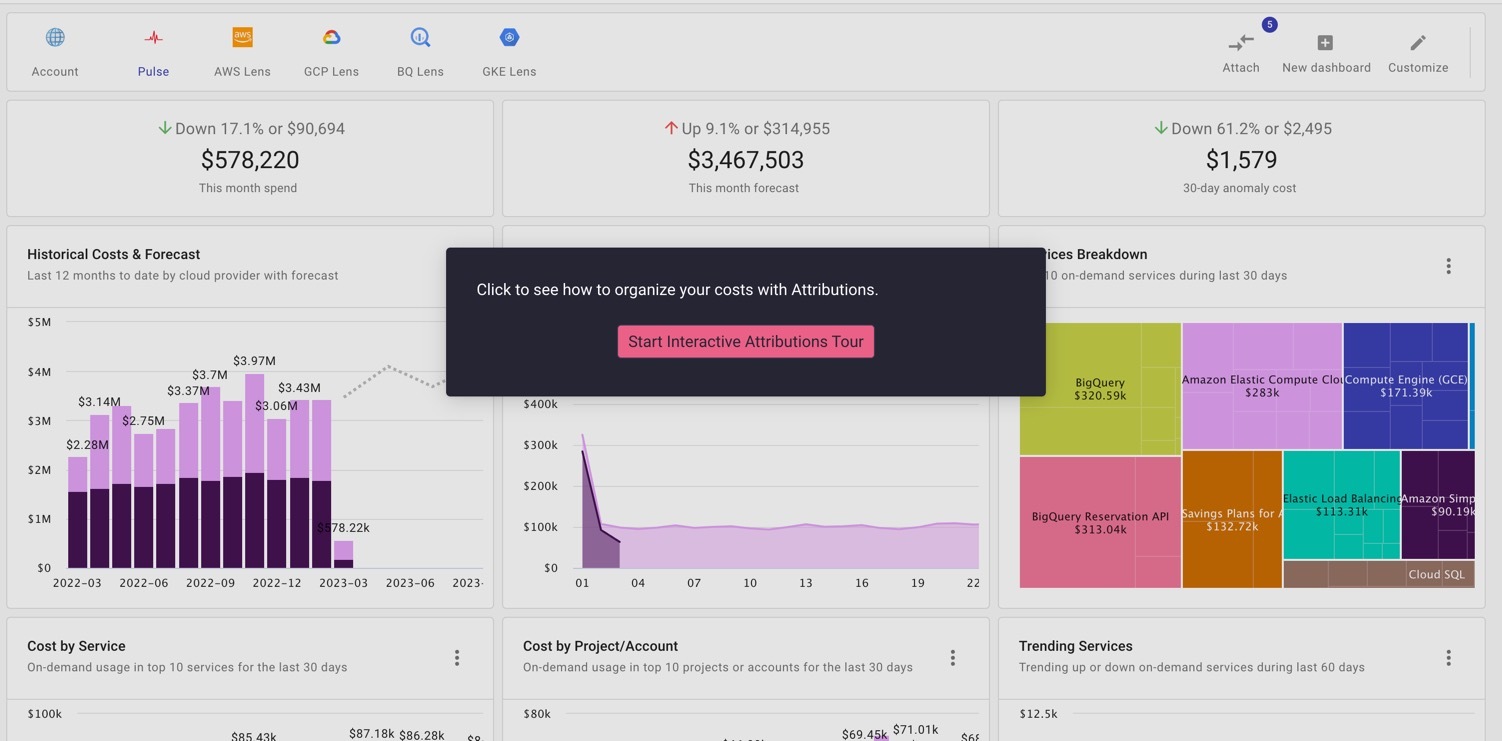The image size is (1502, 741).
Task: Click the Customize pencil icon
Action: pos(1417,43)
